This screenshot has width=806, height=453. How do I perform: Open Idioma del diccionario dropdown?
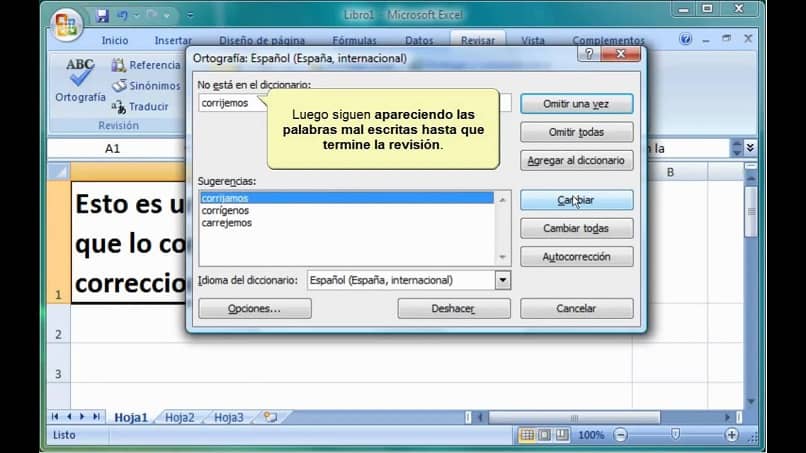[503, 280]
